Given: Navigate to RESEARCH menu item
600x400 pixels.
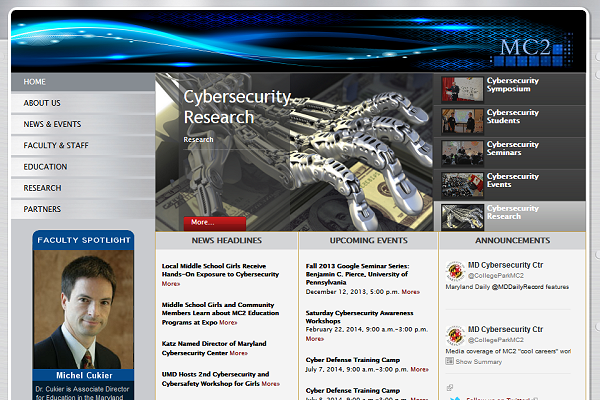Looking at the screenshot, I should coord(83,188).
